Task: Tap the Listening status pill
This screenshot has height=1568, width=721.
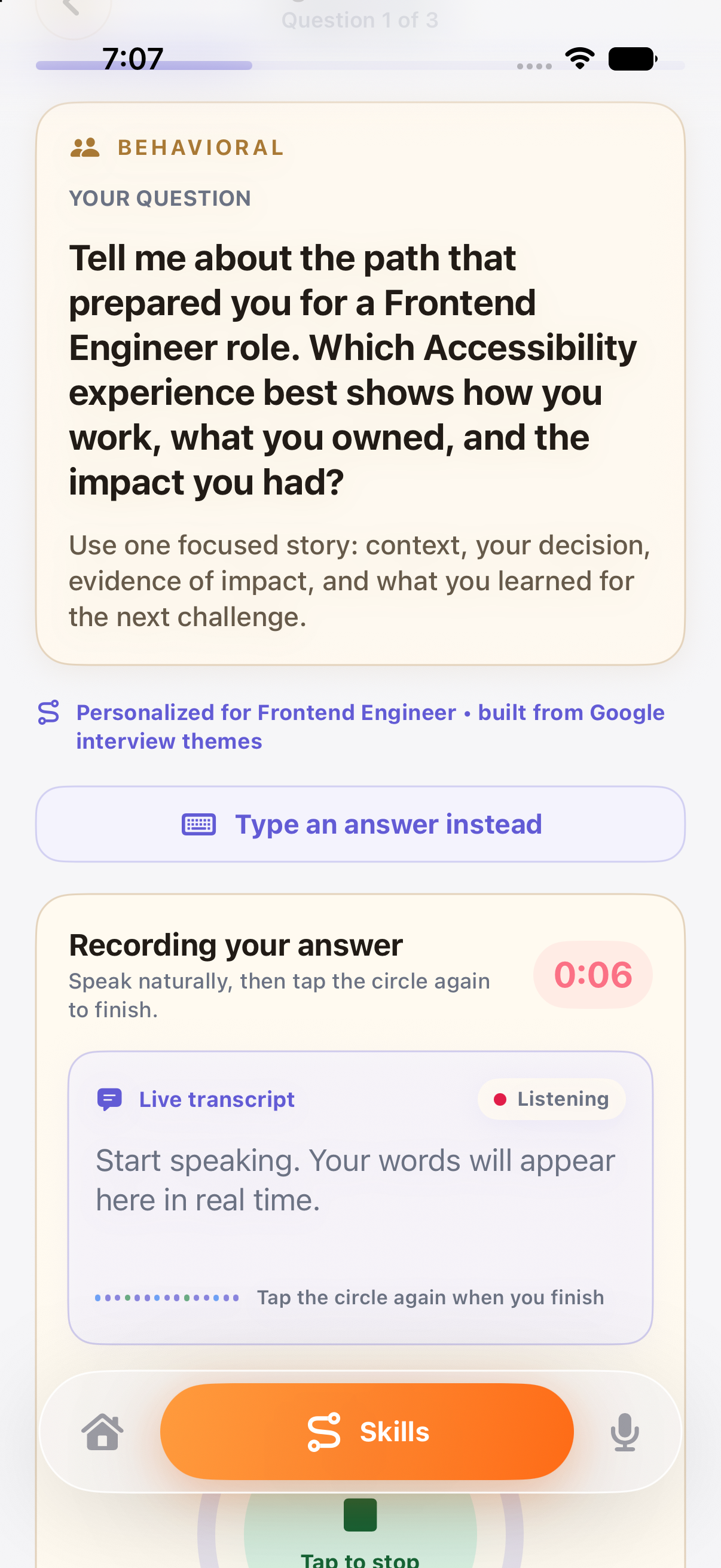Action: coord(551,1099)
